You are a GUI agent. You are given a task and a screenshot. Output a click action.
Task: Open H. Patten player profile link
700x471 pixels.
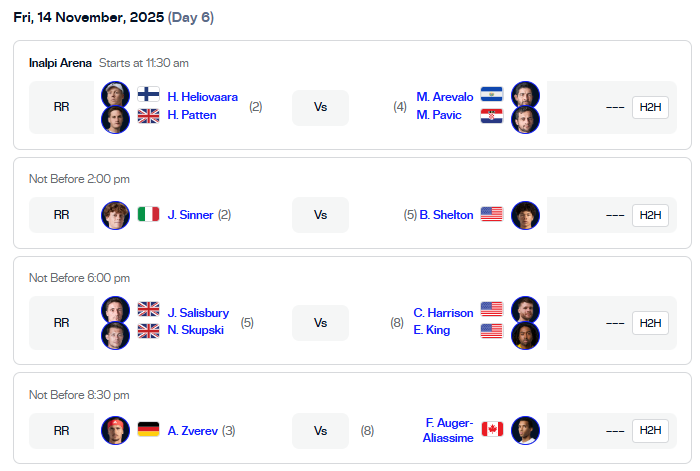pos(192,115)
